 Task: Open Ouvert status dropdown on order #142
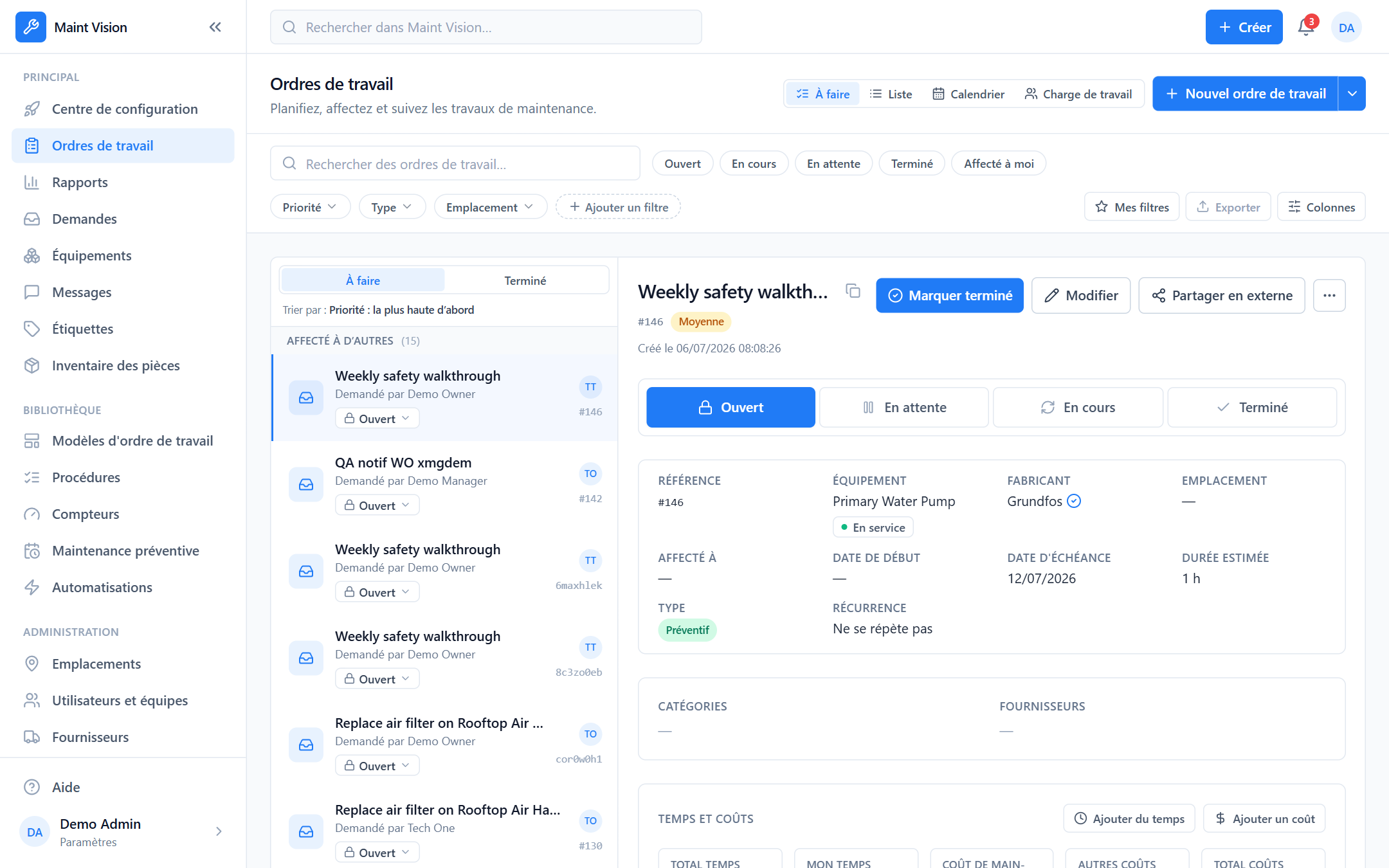[377, 505]
